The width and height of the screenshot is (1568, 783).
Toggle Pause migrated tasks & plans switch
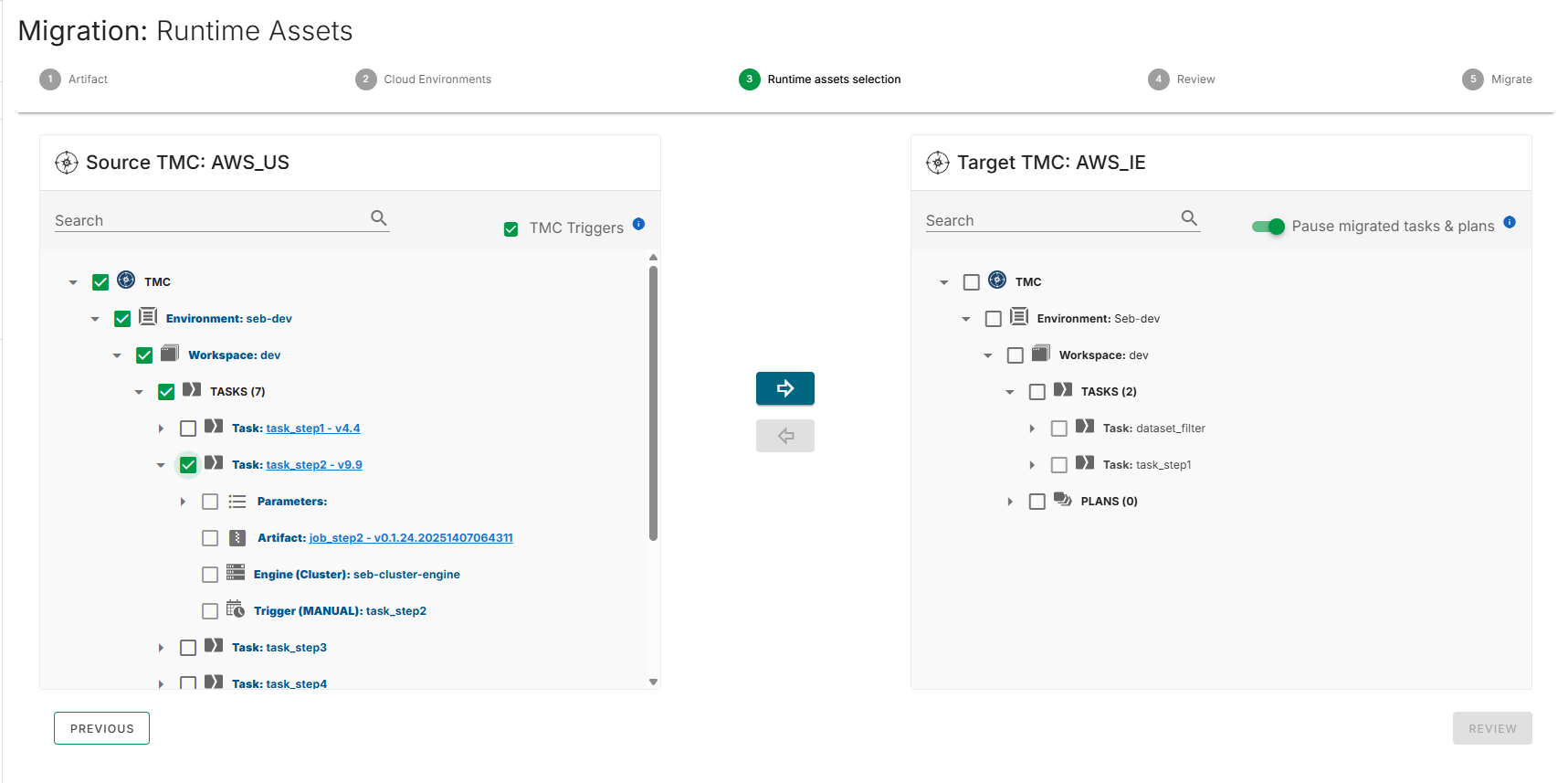(x=1268, y=227)
